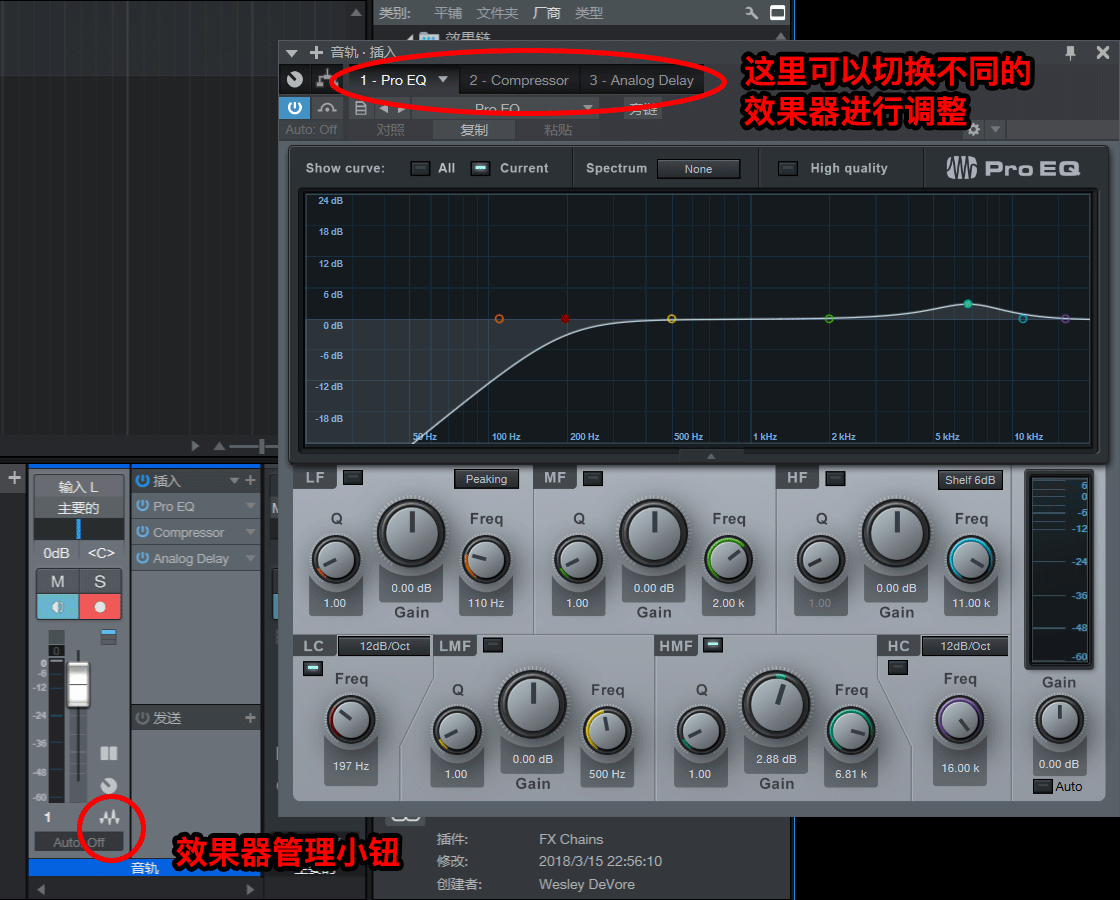Click the add channel plus at mixer left
The width and height of the screenshot is (1120, 900).
click(14, 478)
